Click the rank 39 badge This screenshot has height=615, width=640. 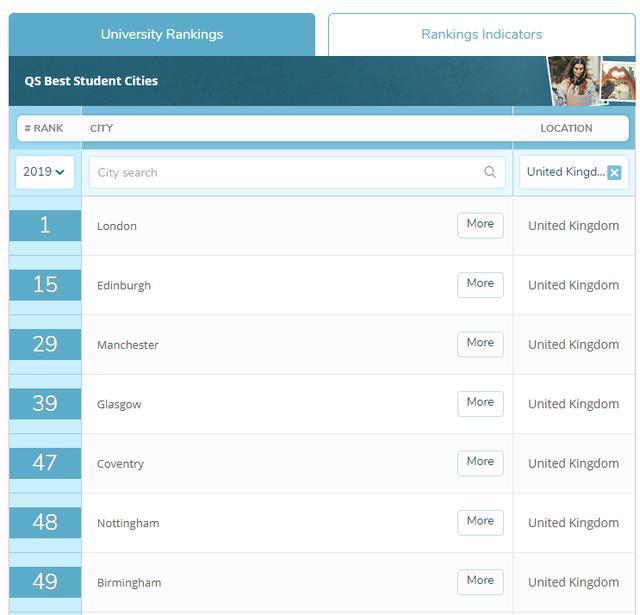pos(45,404)
